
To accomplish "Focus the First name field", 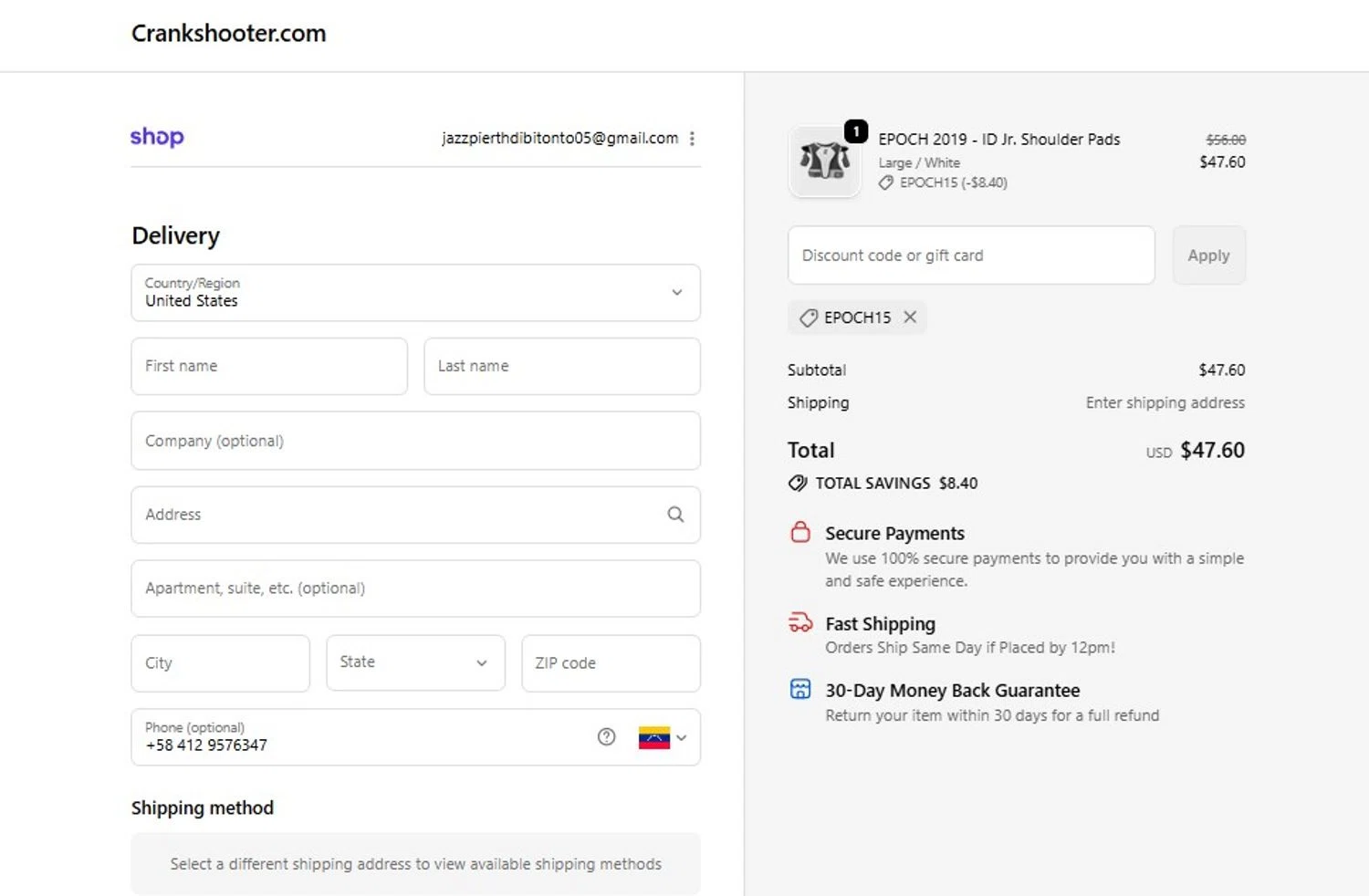I will click(x=269, y=367).
